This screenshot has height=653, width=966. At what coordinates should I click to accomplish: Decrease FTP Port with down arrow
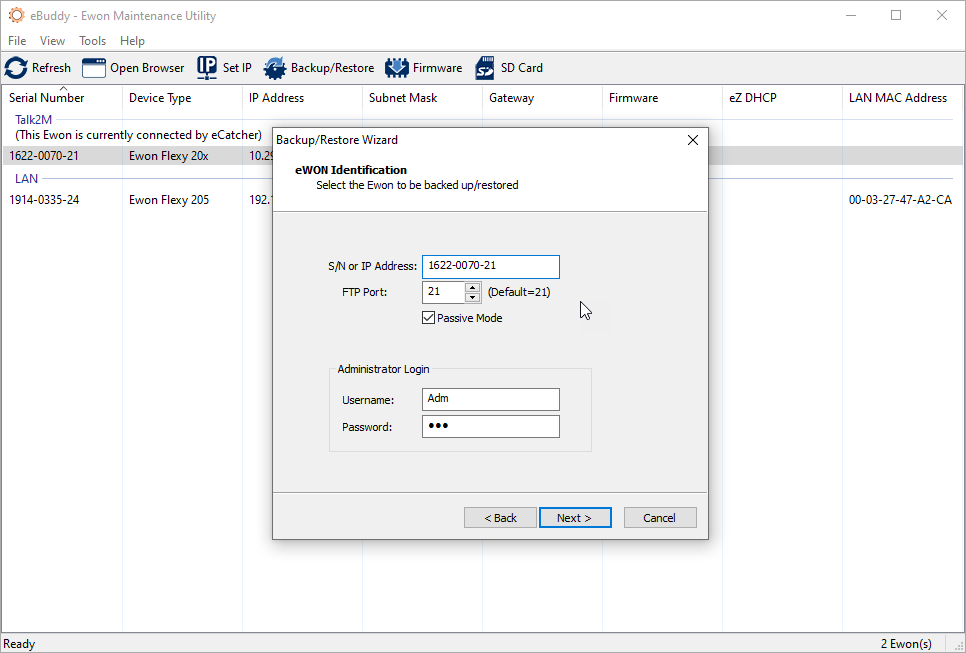[x=473, y=297]
